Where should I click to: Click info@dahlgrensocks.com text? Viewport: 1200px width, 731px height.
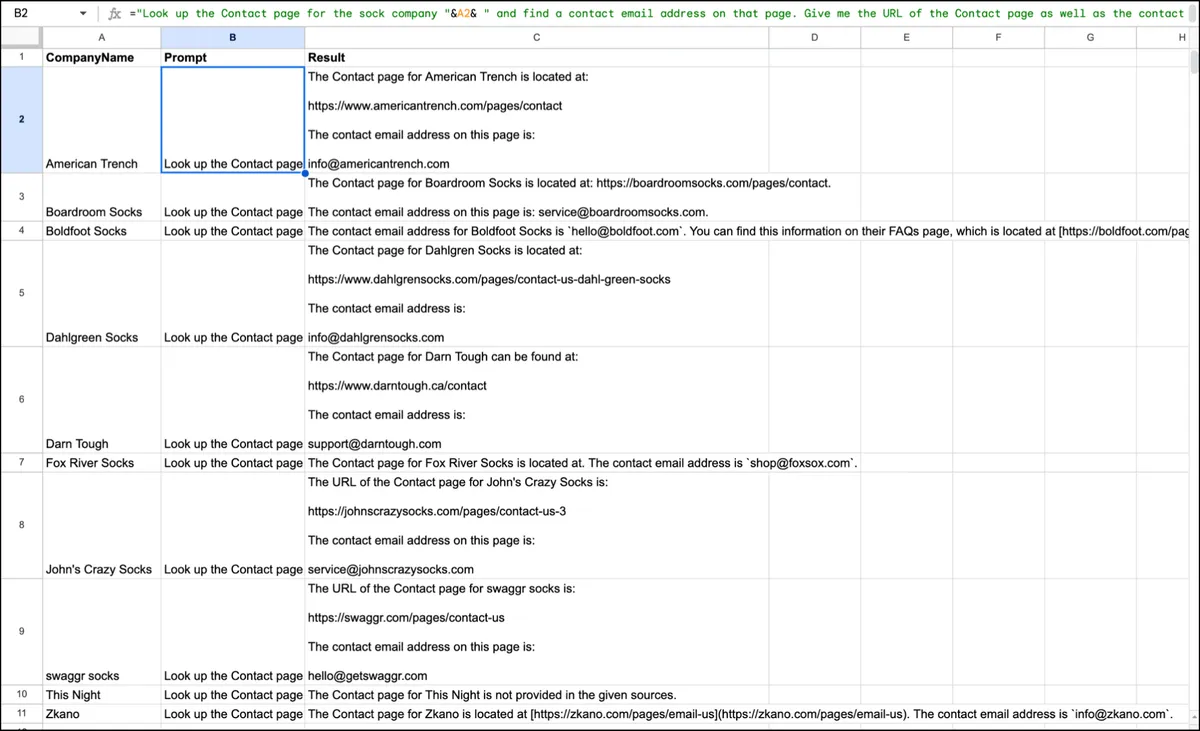(x=376, y=337)
